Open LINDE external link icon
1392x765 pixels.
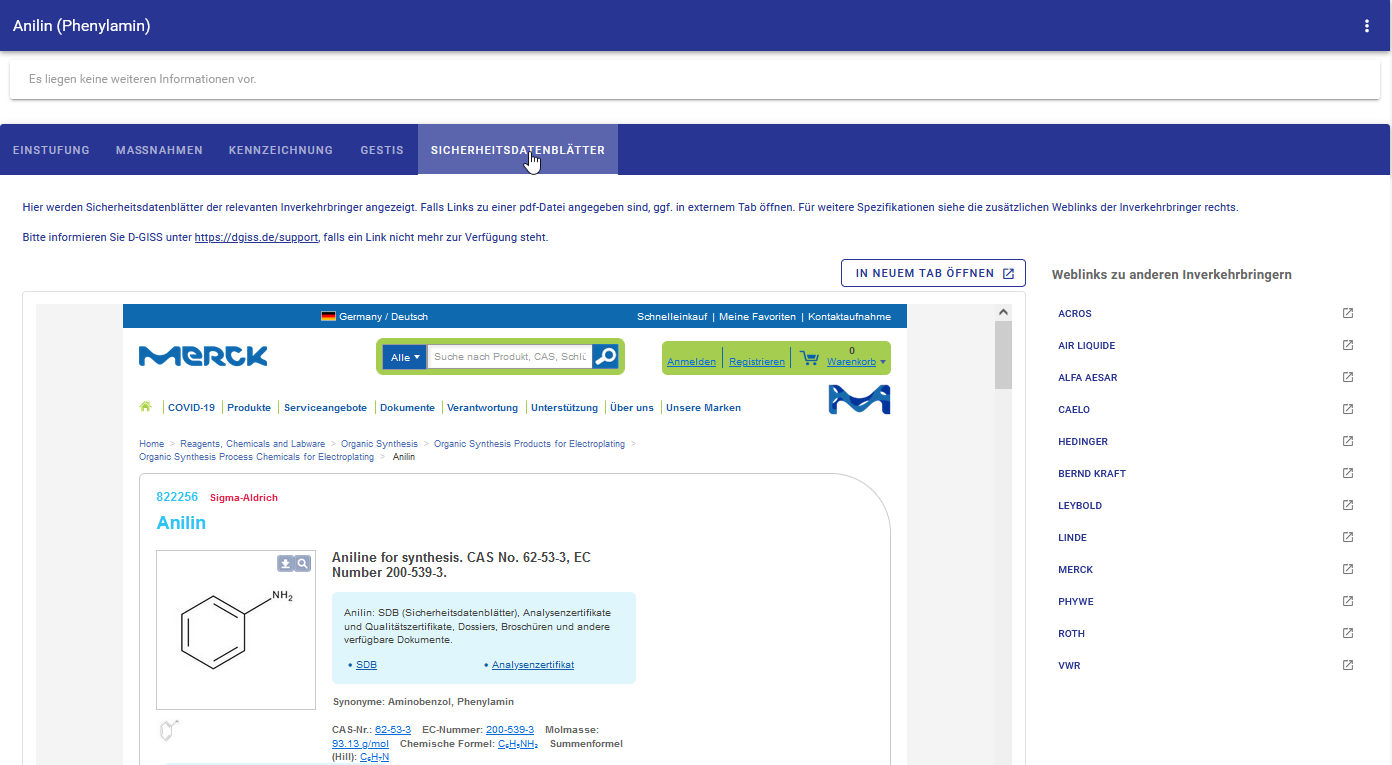pos(1348,537)
